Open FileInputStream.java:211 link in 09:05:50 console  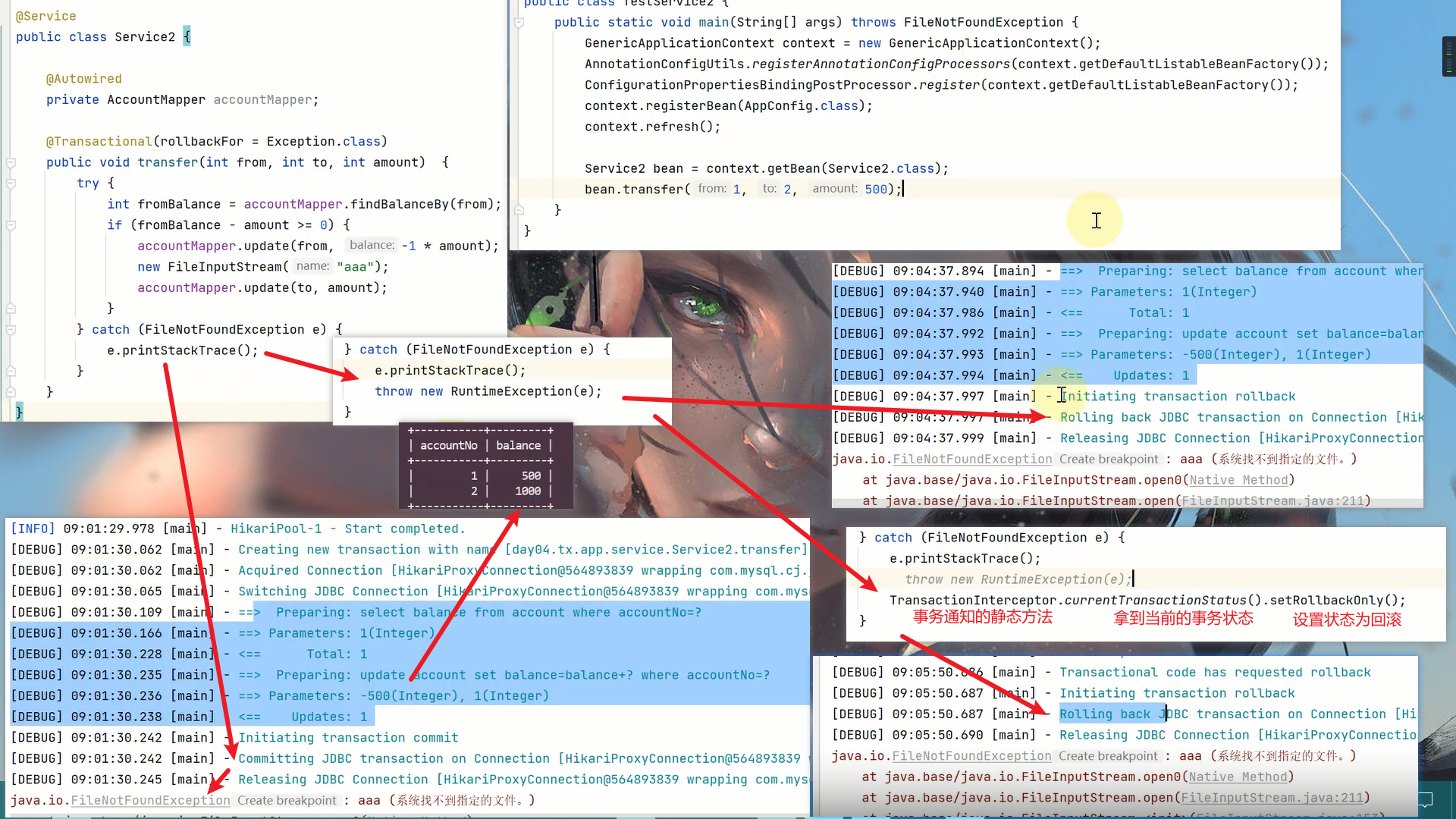click(x=1272, y=798)
